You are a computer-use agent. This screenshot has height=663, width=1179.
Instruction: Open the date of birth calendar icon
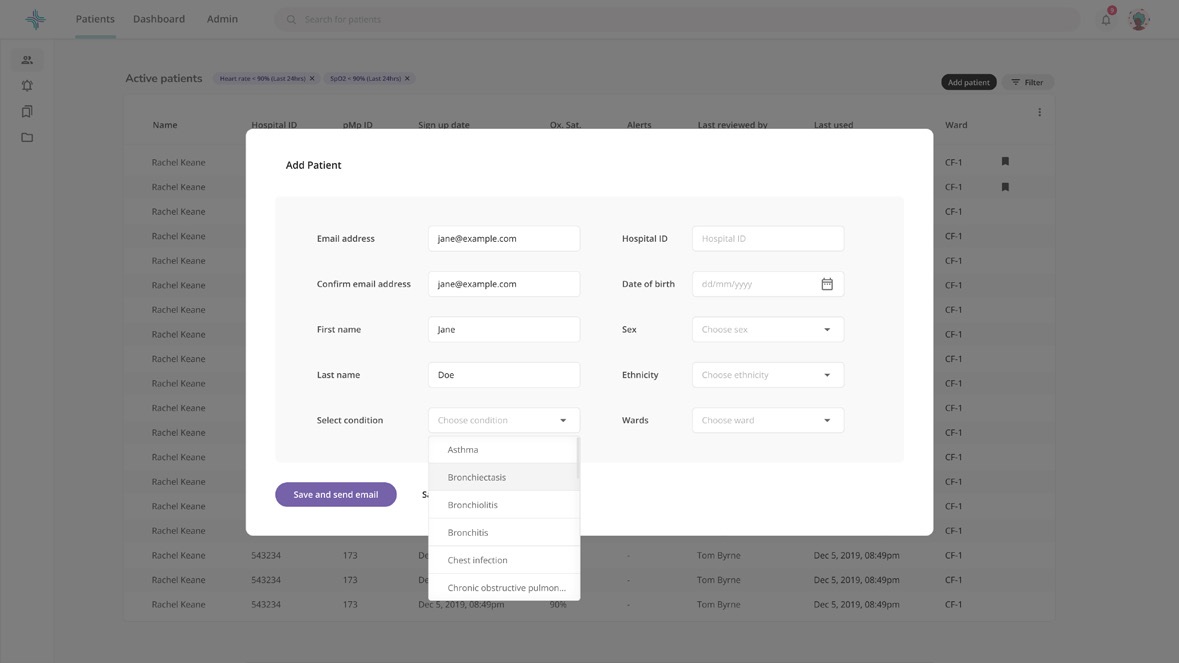point(827,284)
